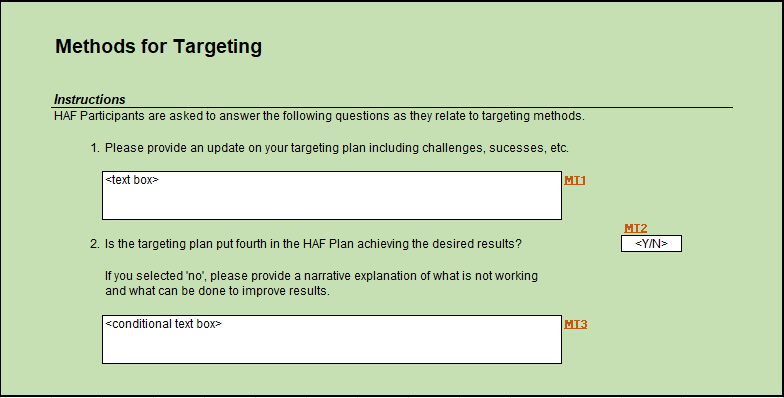Image resolution: width=784 pixels, height=398 pixels.
Task: Click the number '1.' list marker
Action: [95, 148]
